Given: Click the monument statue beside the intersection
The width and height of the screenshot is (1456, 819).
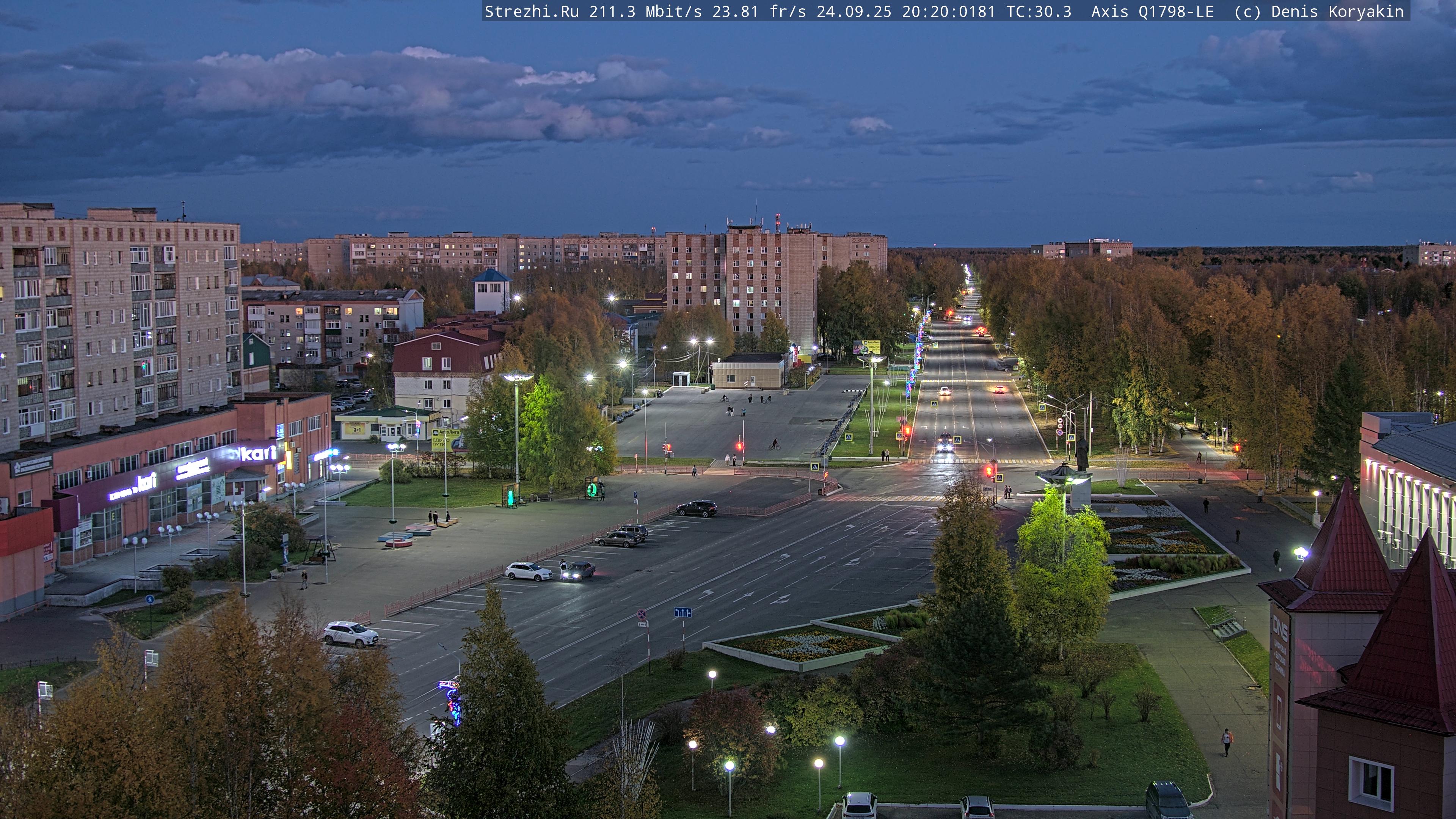Looking at the screenshot, I should pos(1082,453).
